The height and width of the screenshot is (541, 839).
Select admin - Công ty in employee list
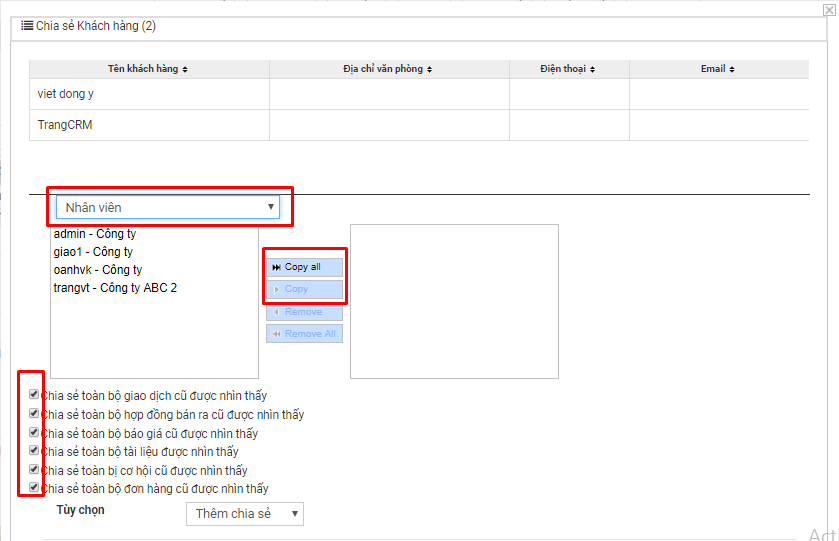[95, 234]
